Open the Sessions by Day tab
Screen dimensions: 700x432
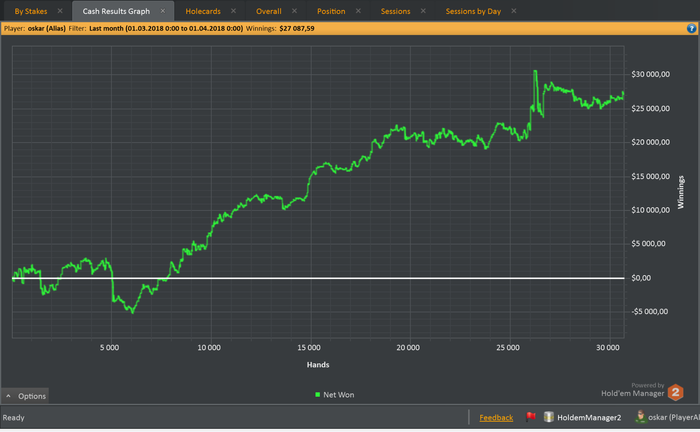tap(473, 11)
